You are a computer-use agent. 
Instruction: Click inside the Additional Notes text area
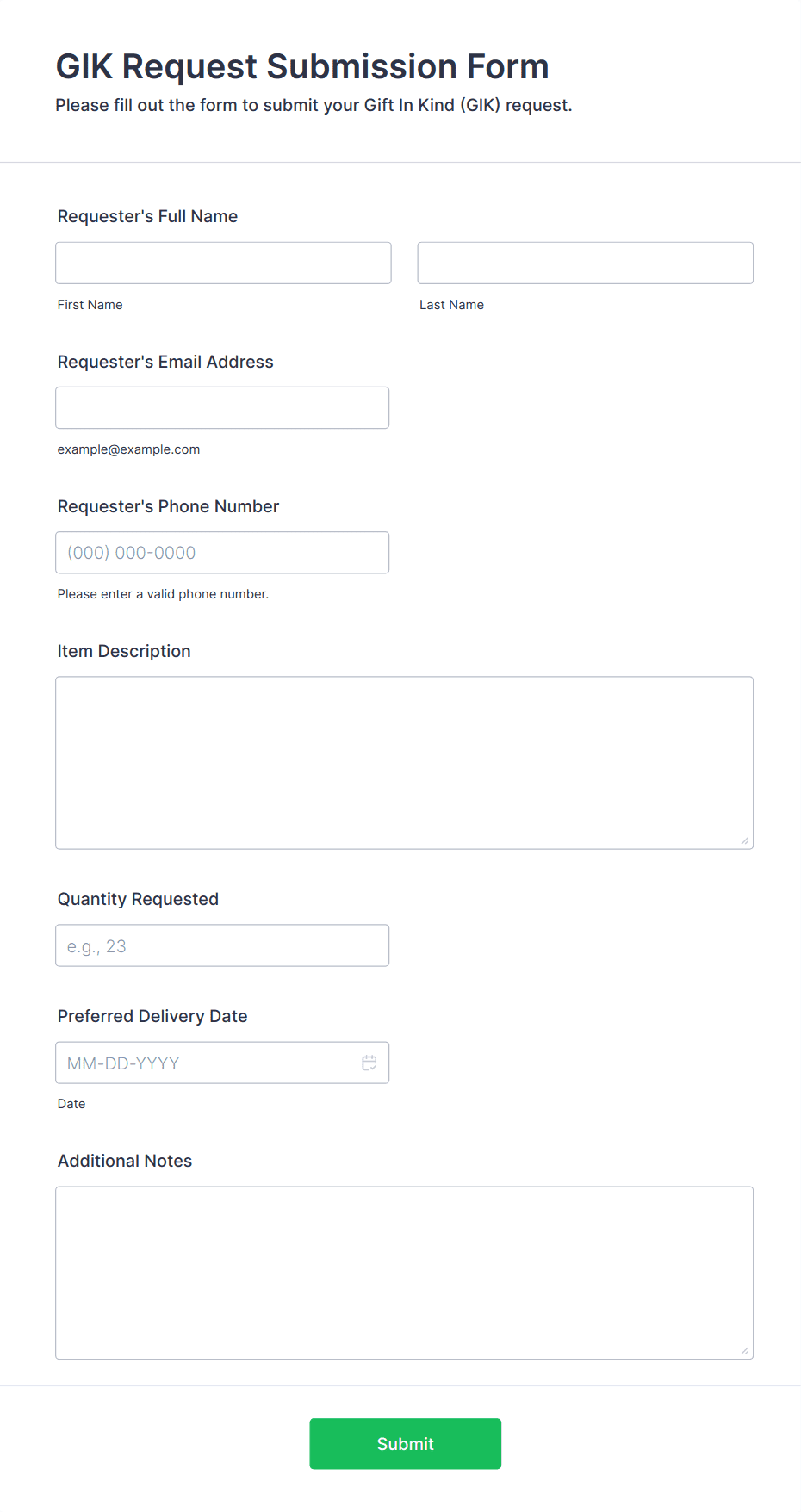[x=404, y=1272]
